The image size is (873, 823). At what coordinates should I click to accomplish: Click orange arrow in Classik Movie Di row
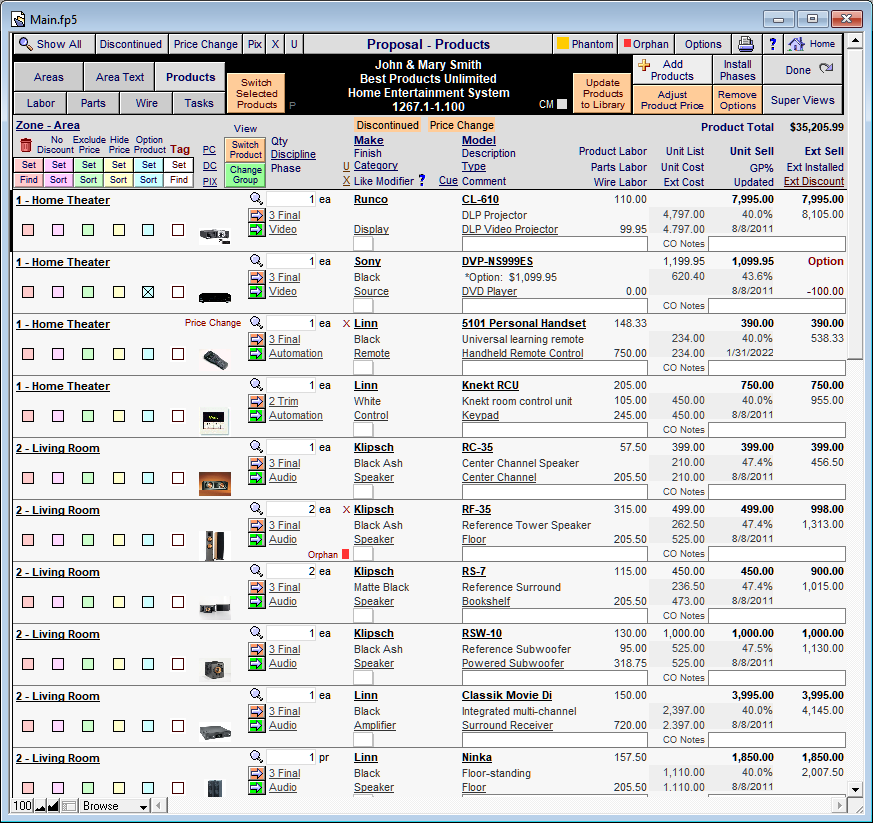coord(257,712)
